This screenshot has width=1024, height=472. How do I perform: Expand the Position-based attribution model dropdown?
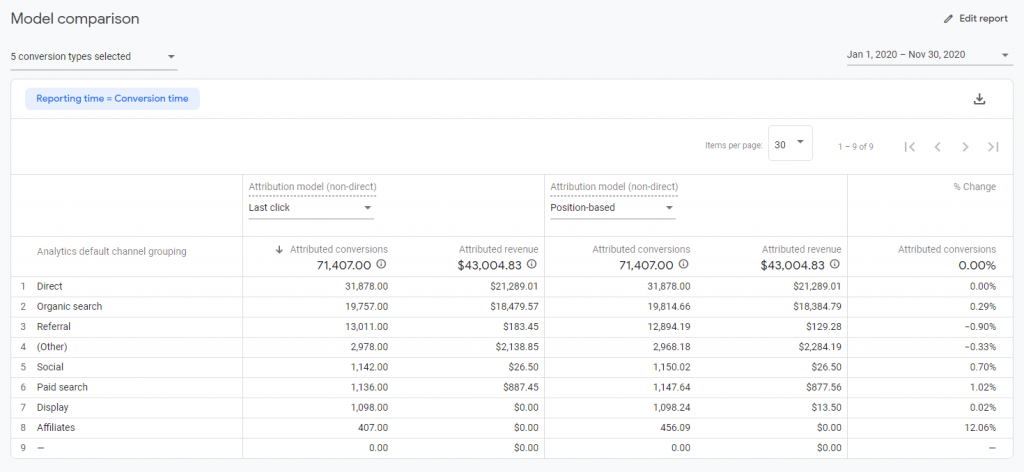point(612,208)
